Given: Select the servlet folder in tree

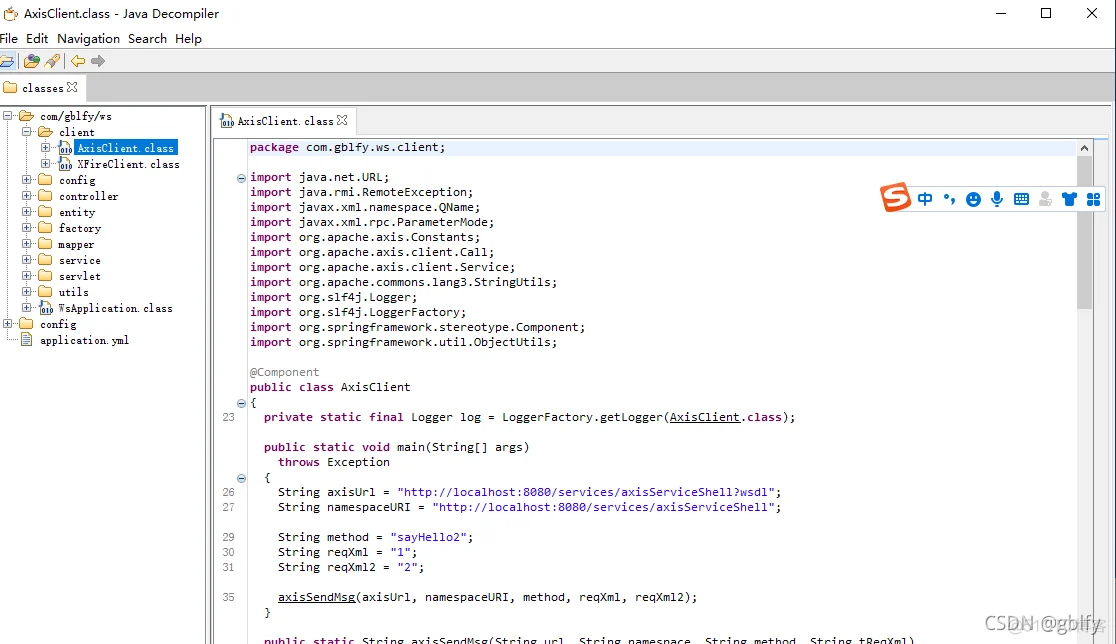Looking at the screenshot, I should pos(80,276).
